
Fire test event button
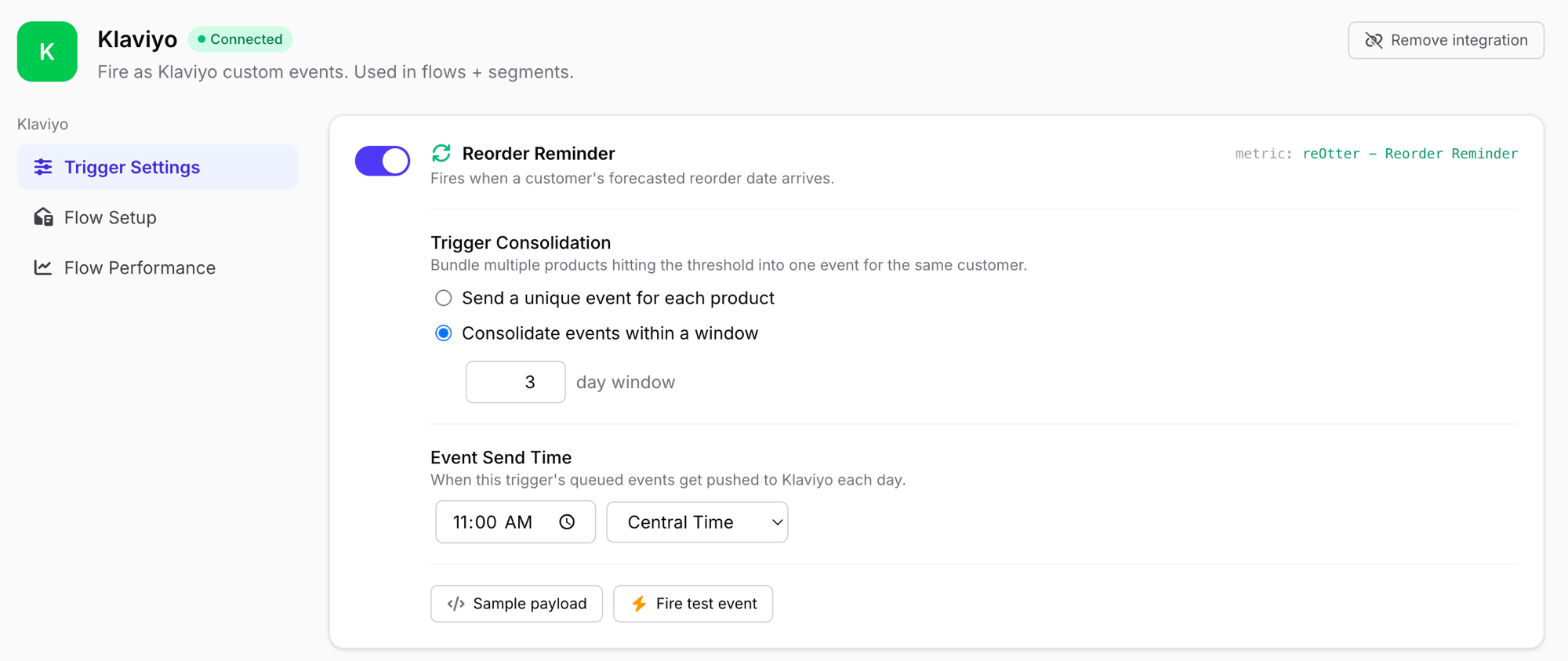(693, 604)
